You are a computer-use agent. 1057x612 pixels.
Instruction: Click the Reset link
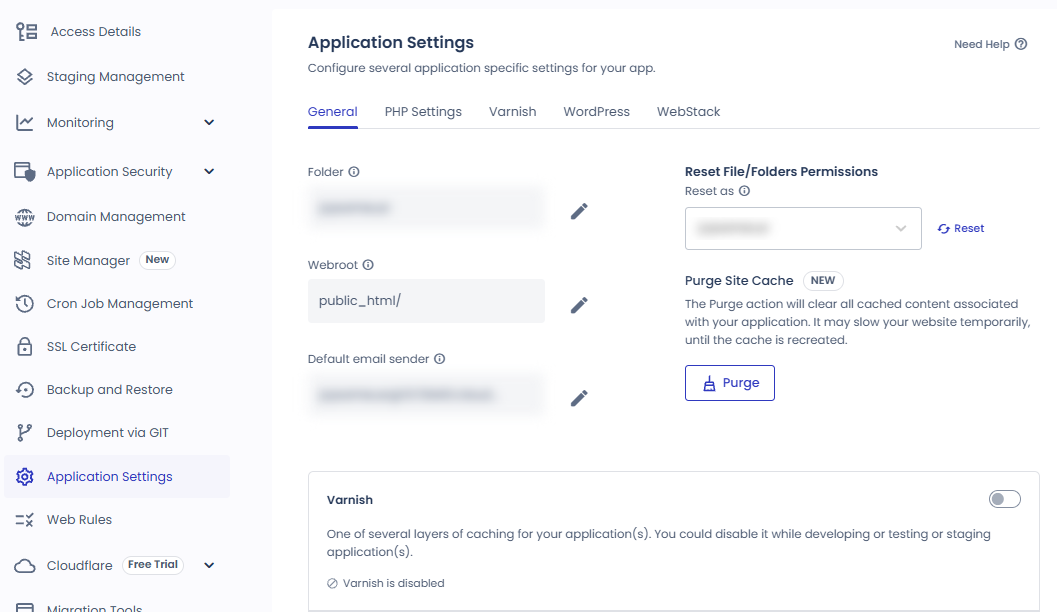point(961,228)
